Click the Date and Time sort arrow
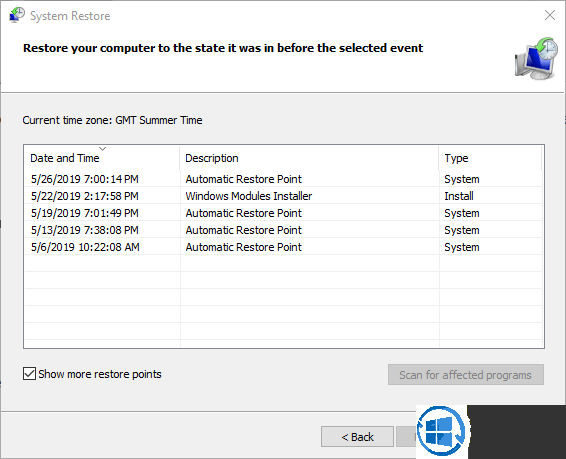Screen dimensions: 566x459 (x=103, y=149)
